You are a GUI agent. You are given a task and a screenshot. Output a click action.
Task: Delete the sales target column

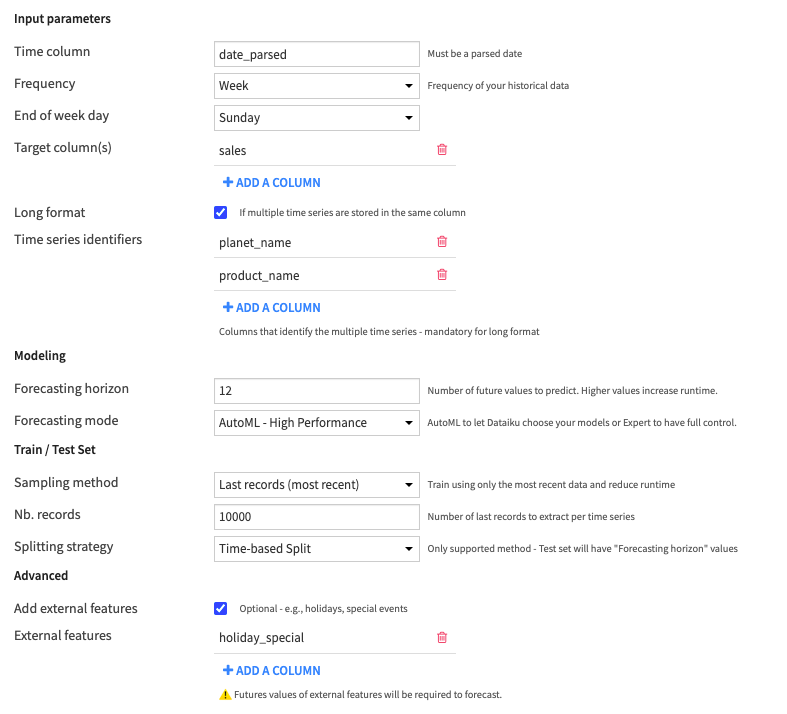442,150
